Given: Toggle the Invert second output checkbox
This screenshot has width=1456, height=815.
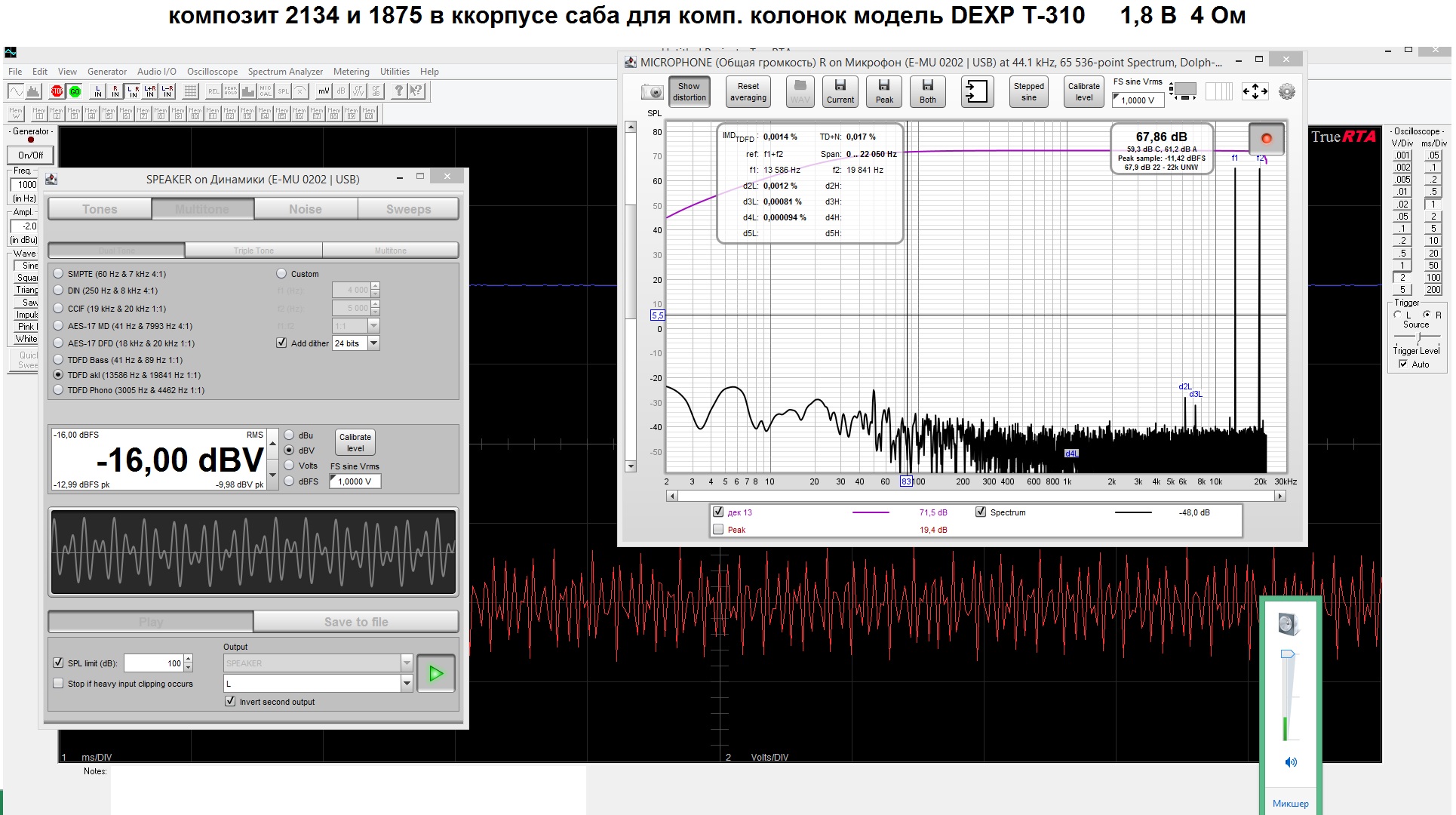Looking at the screenshot, I should point(231,702).
